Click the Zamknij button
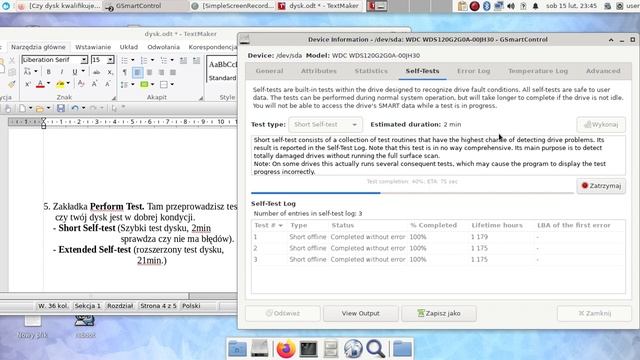 [595, 313]
